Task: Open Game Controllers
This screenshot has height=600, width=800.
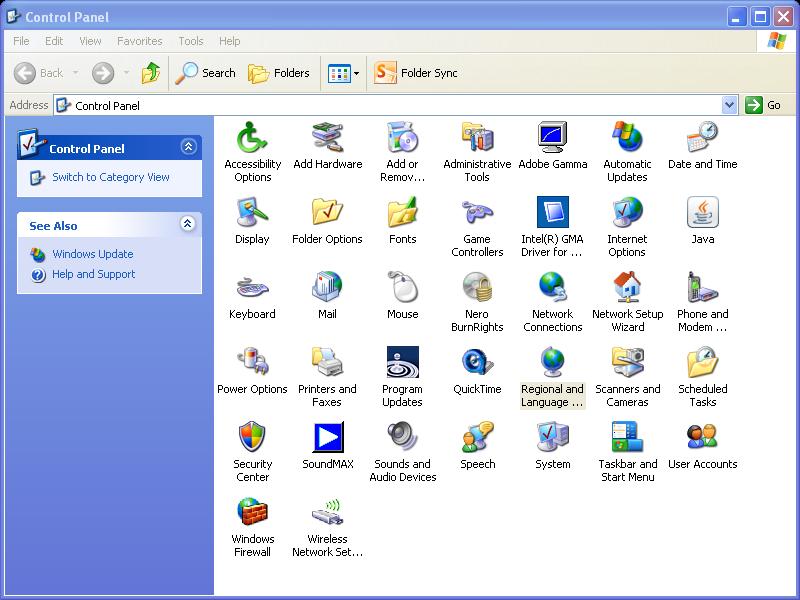Action: (x=477, y=227)
